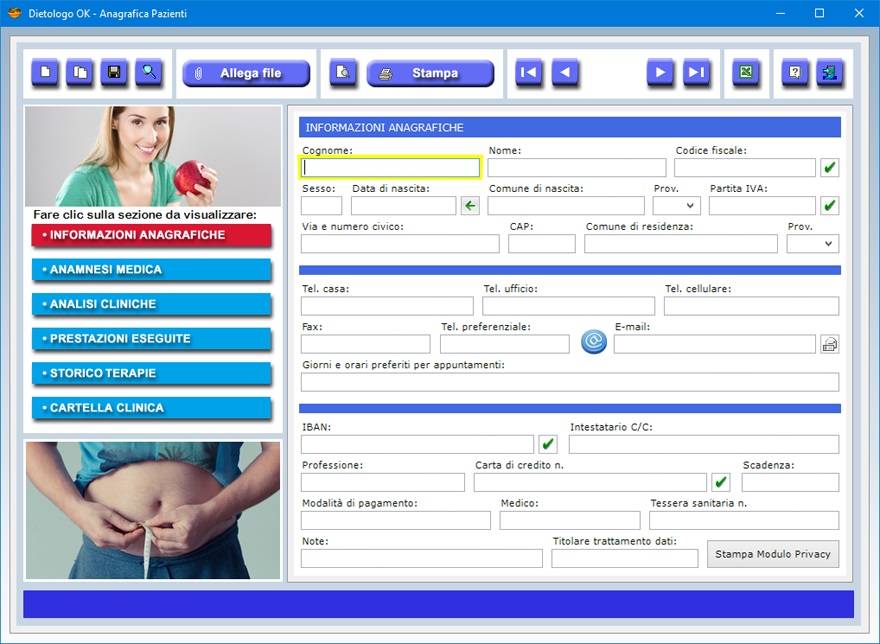Click waist measuring tape photo
The width and height of the screenshot is (880, 644).
pos(153,510)
